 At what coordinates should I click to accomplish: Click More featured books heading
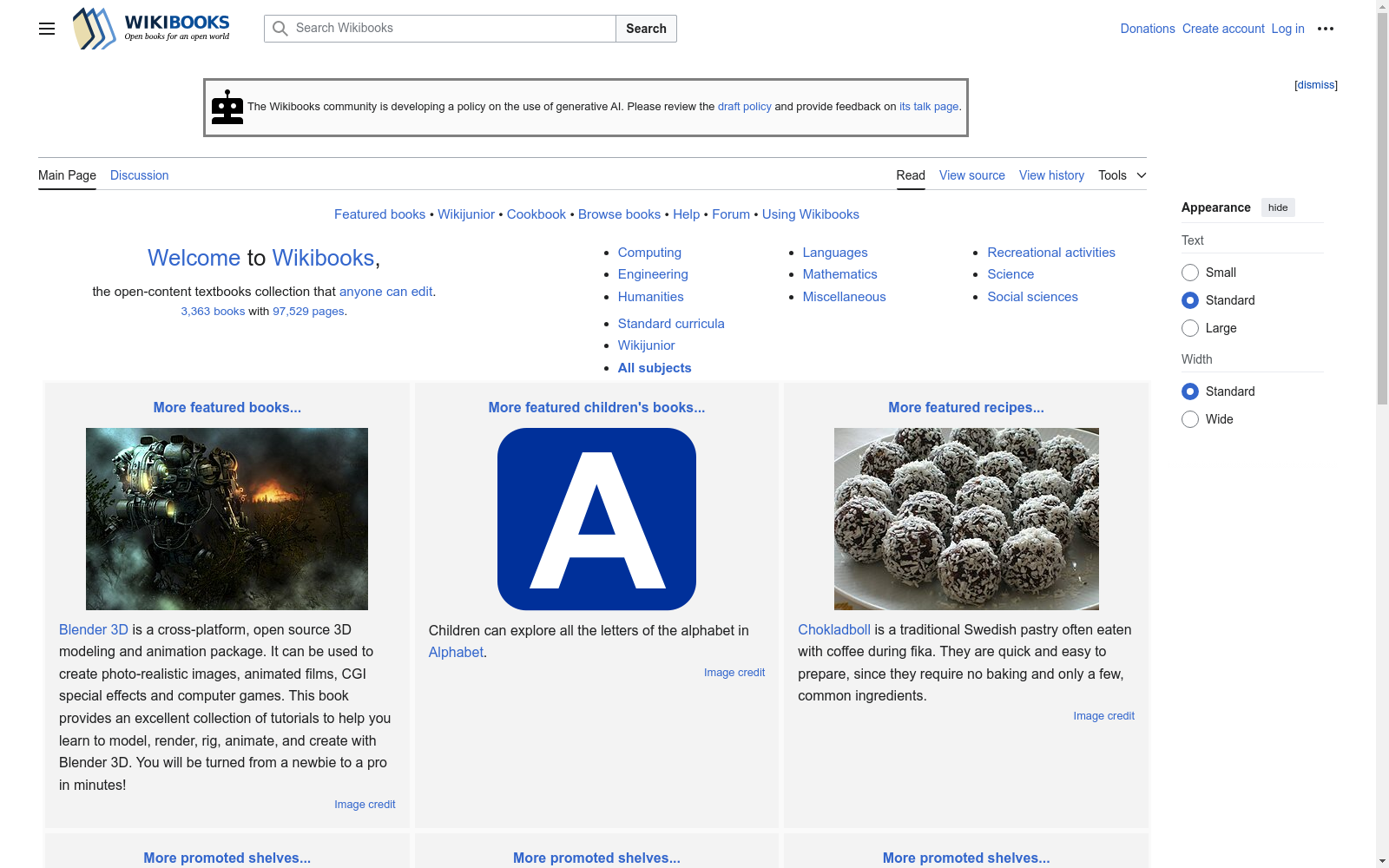[x=227, y=408]
